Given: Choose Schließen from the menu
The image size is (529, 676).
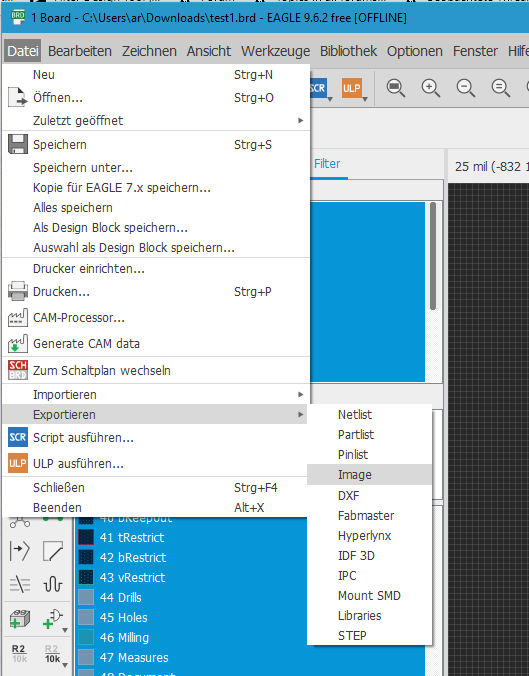Looking at the screenshot, I should pyautogui.click(x=156, y=488).
